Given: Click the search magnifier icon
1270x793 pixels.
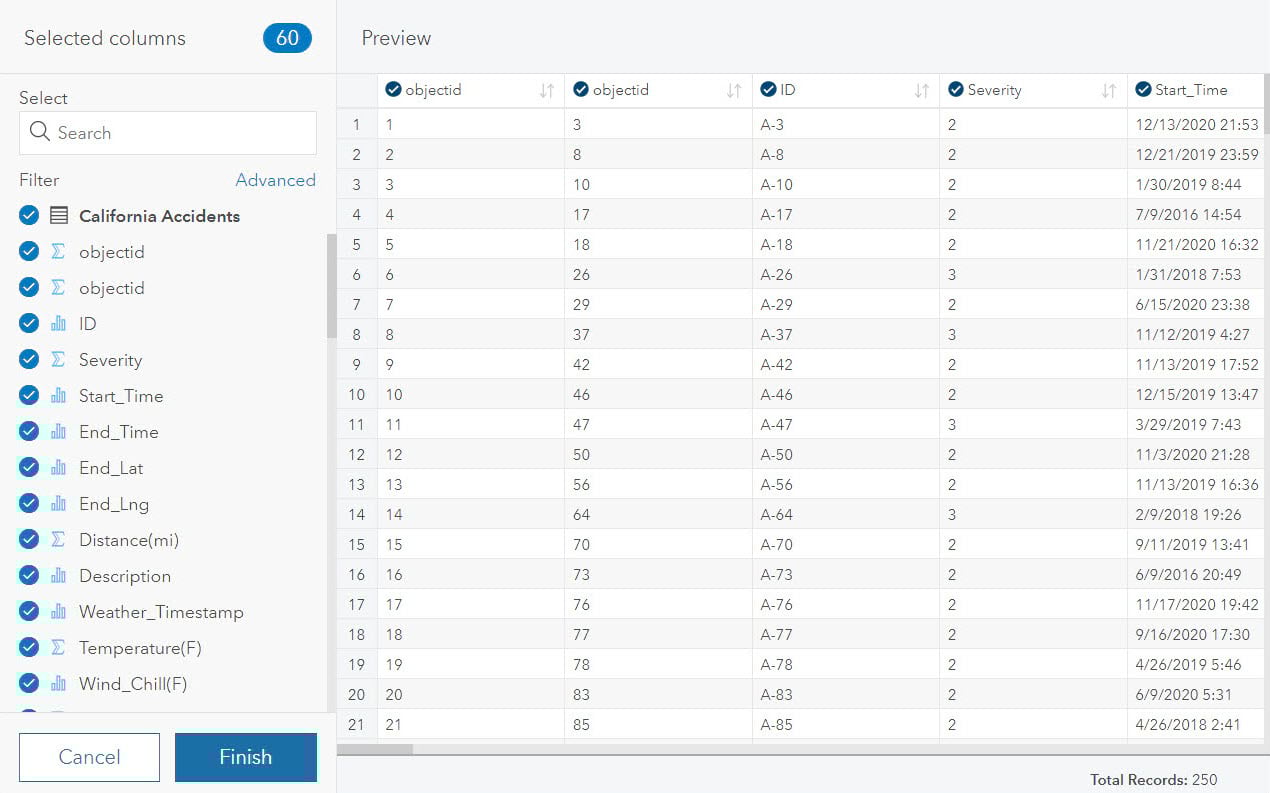Looking at the screenshot, I should click(41, 132).
